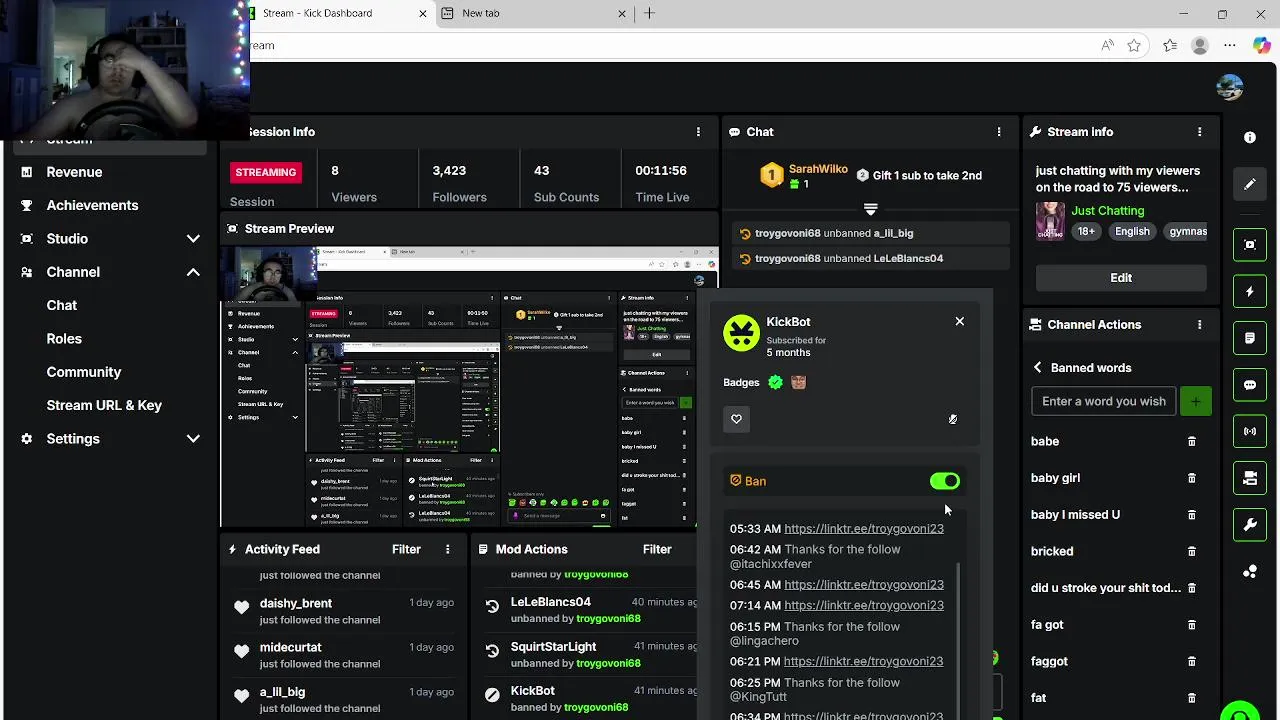1280x720 pixels.
Task: Focus the 'Enter a word you wish' field
Action: point(1103,401)
